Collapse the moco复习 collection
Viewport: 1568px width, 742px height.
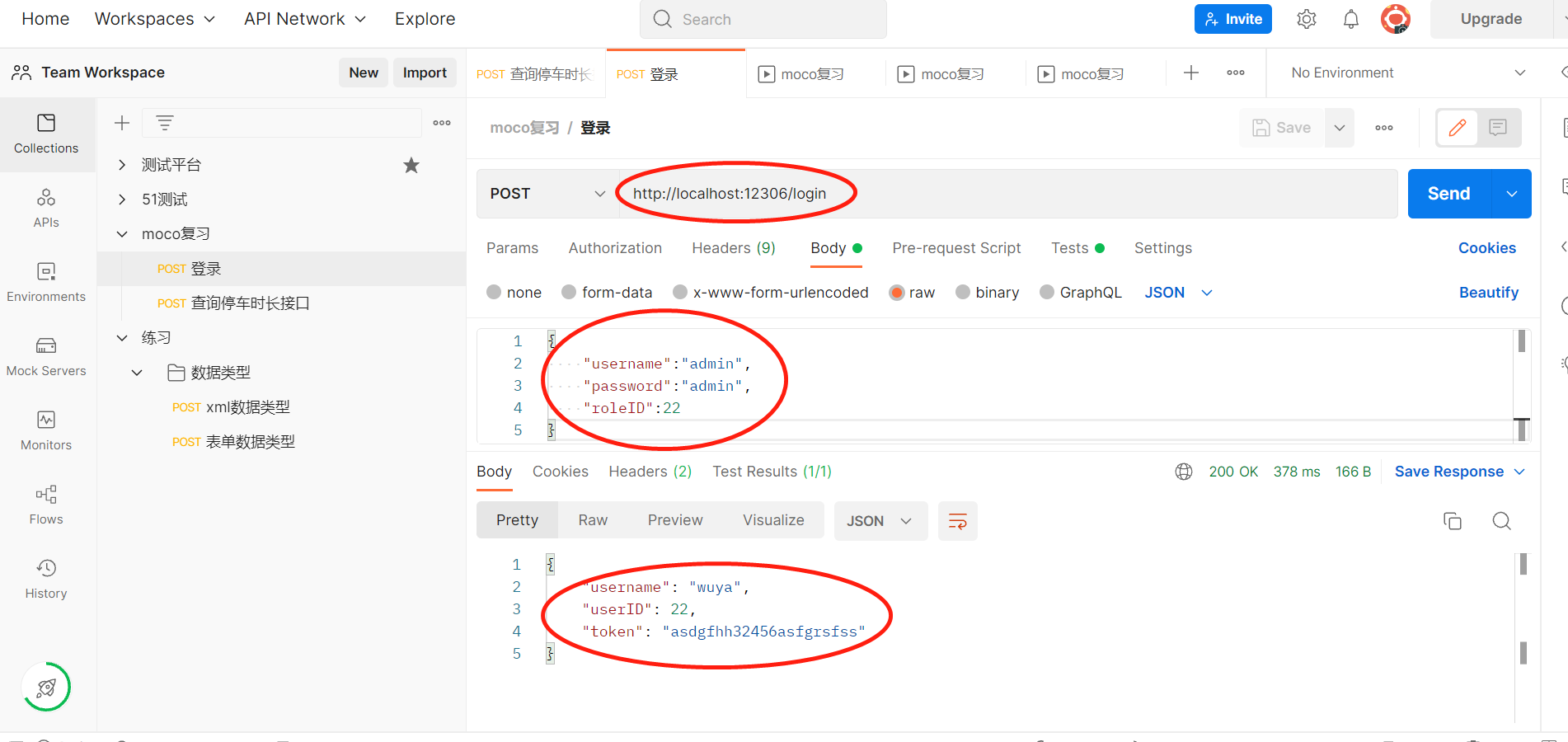(122, 234)
